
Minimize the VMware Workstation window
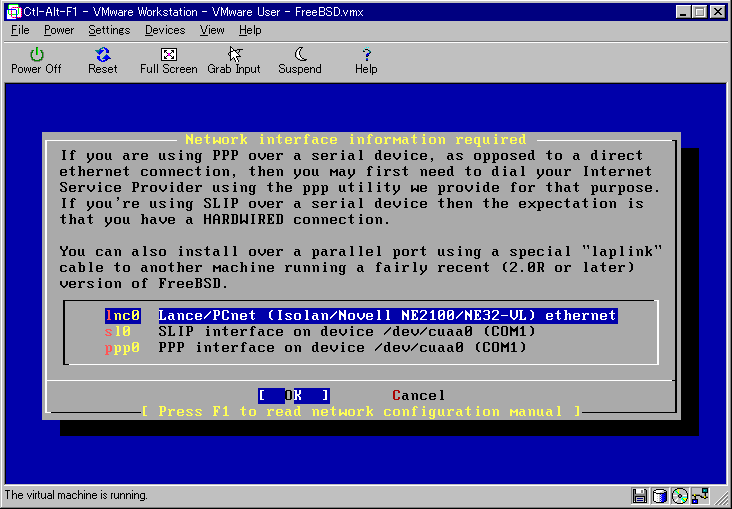[683, 12]
